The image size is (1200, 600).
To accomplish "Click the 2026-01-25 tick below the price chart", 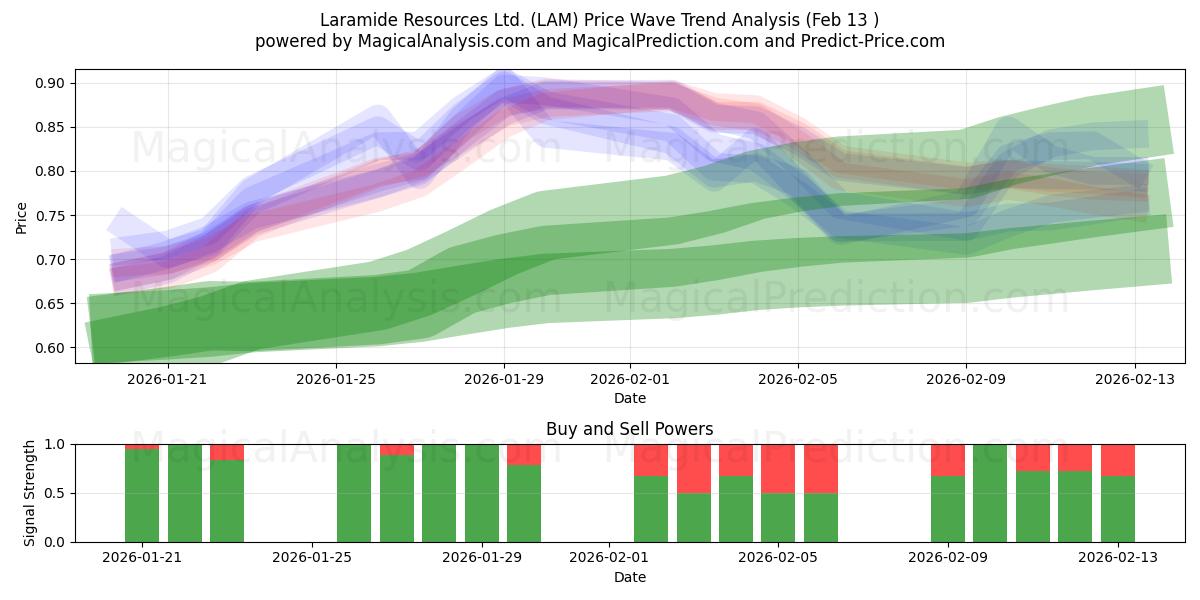I will [x=336, y=379].
